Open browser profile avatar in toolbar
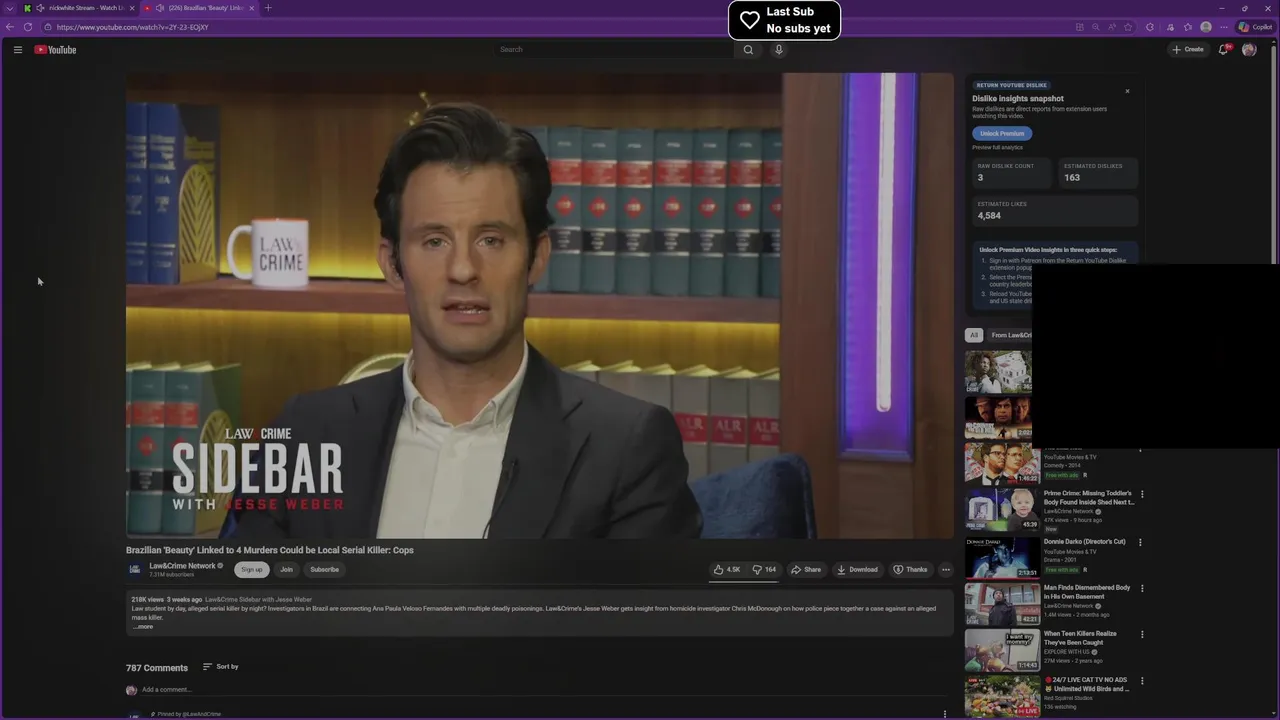1280x720 pixels. (x=1206, y=27)
